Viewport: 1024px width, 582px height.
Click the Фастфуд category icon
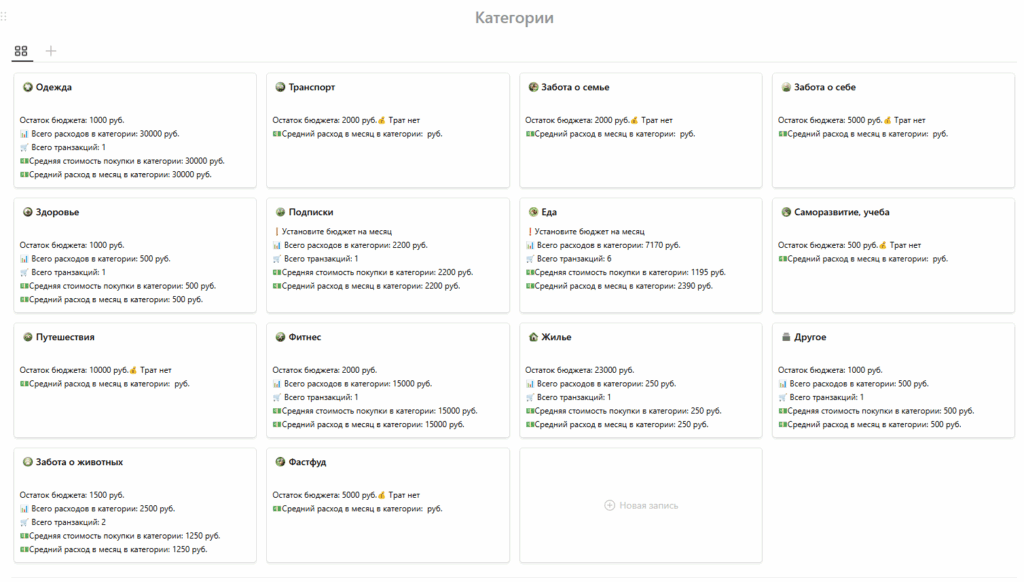[281, 463]
